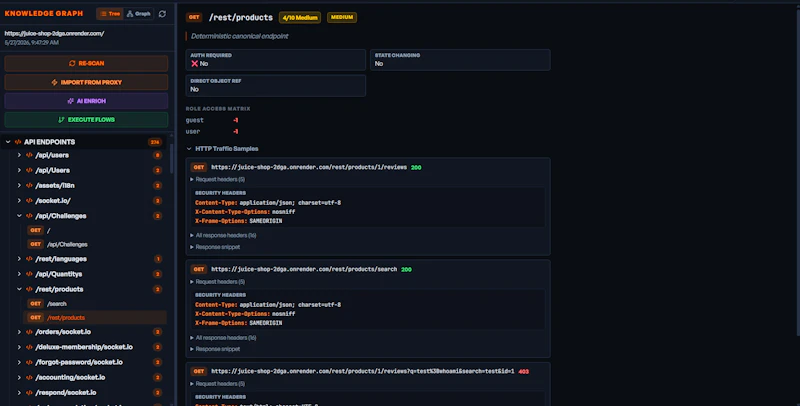Expand the /orders/socket.io node
The height and width of the screenshot is (406, 800).
coord(19,332)
